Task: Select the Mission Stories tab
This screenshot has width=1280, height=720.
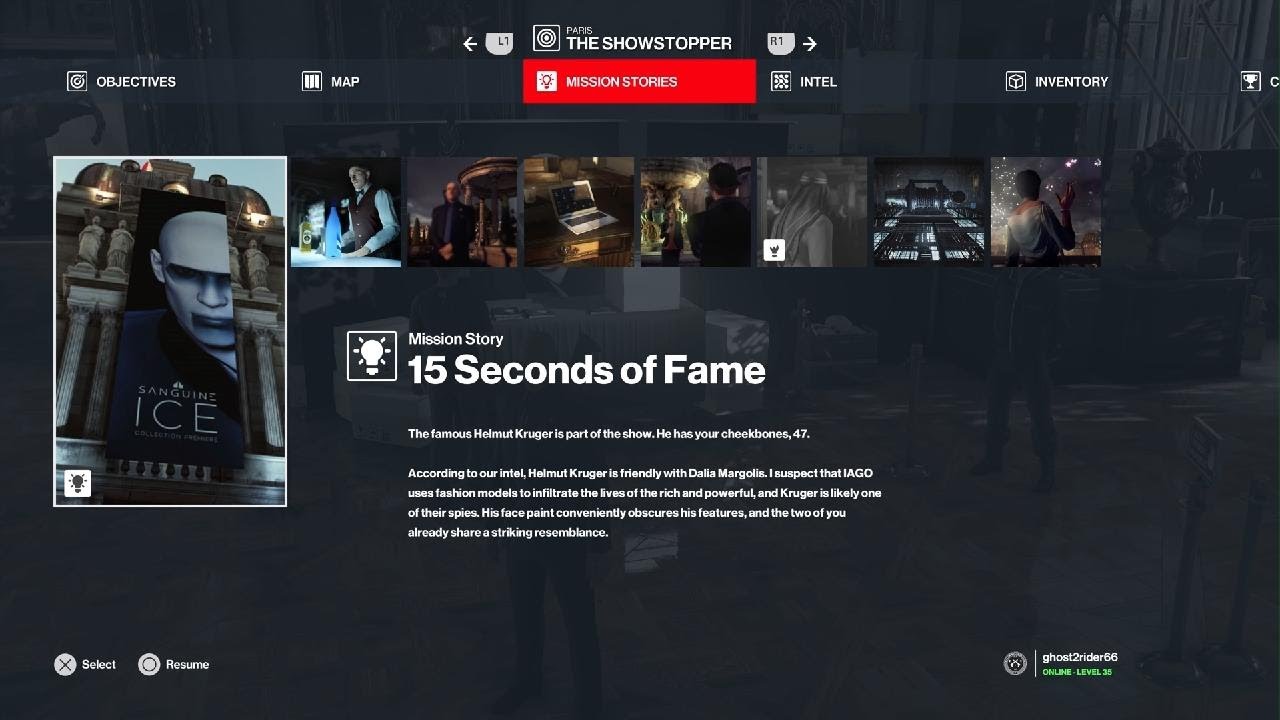Action: tap(639, 81)
